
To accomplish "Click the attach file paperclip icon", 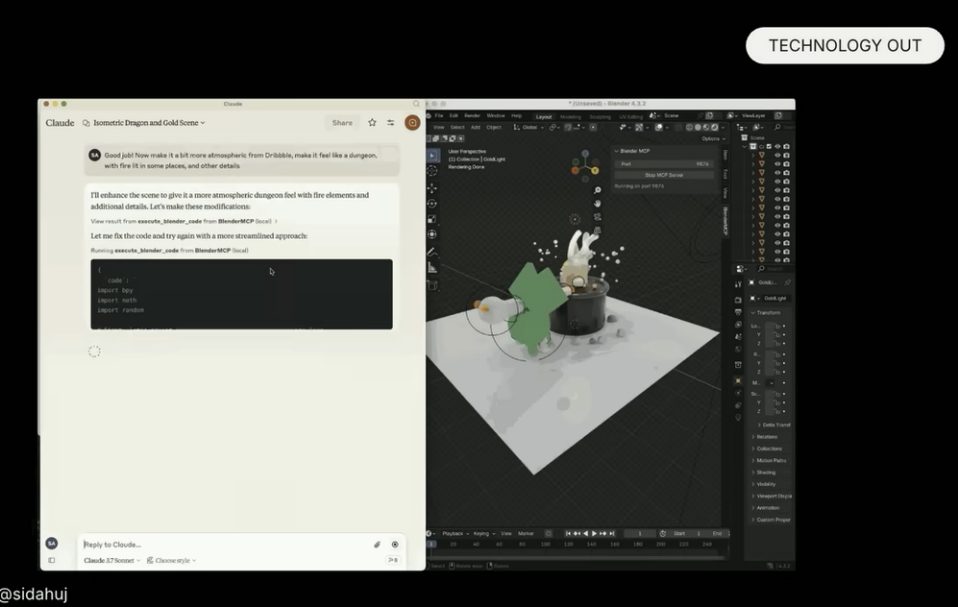I will tap(377, 544).
